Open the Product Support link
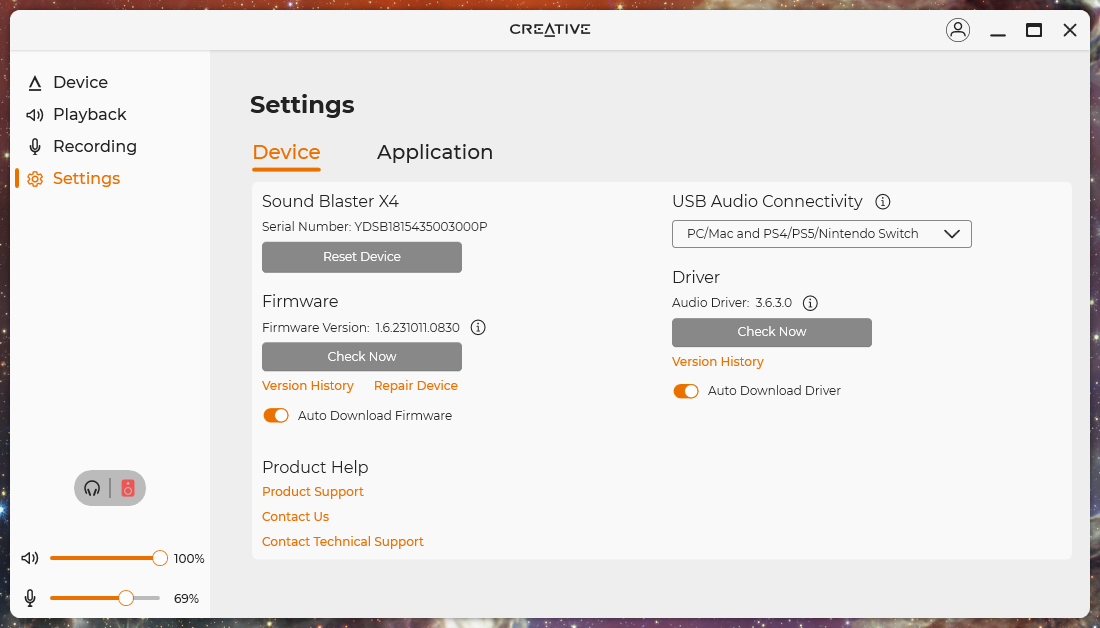The height and width of the screenshot is (628, 1100). (312, 492)
